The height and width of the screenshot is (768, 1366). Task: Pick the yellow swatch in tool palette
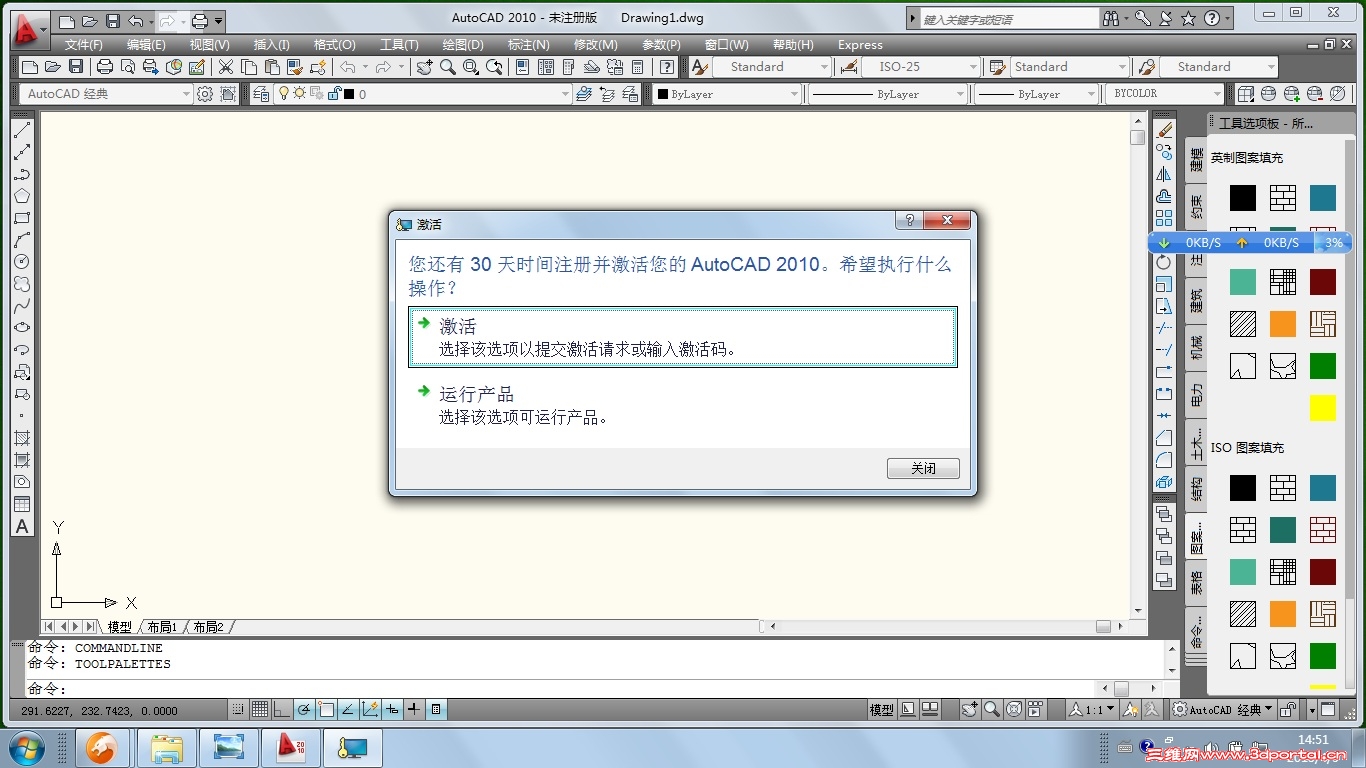[x=1323, y=408]
